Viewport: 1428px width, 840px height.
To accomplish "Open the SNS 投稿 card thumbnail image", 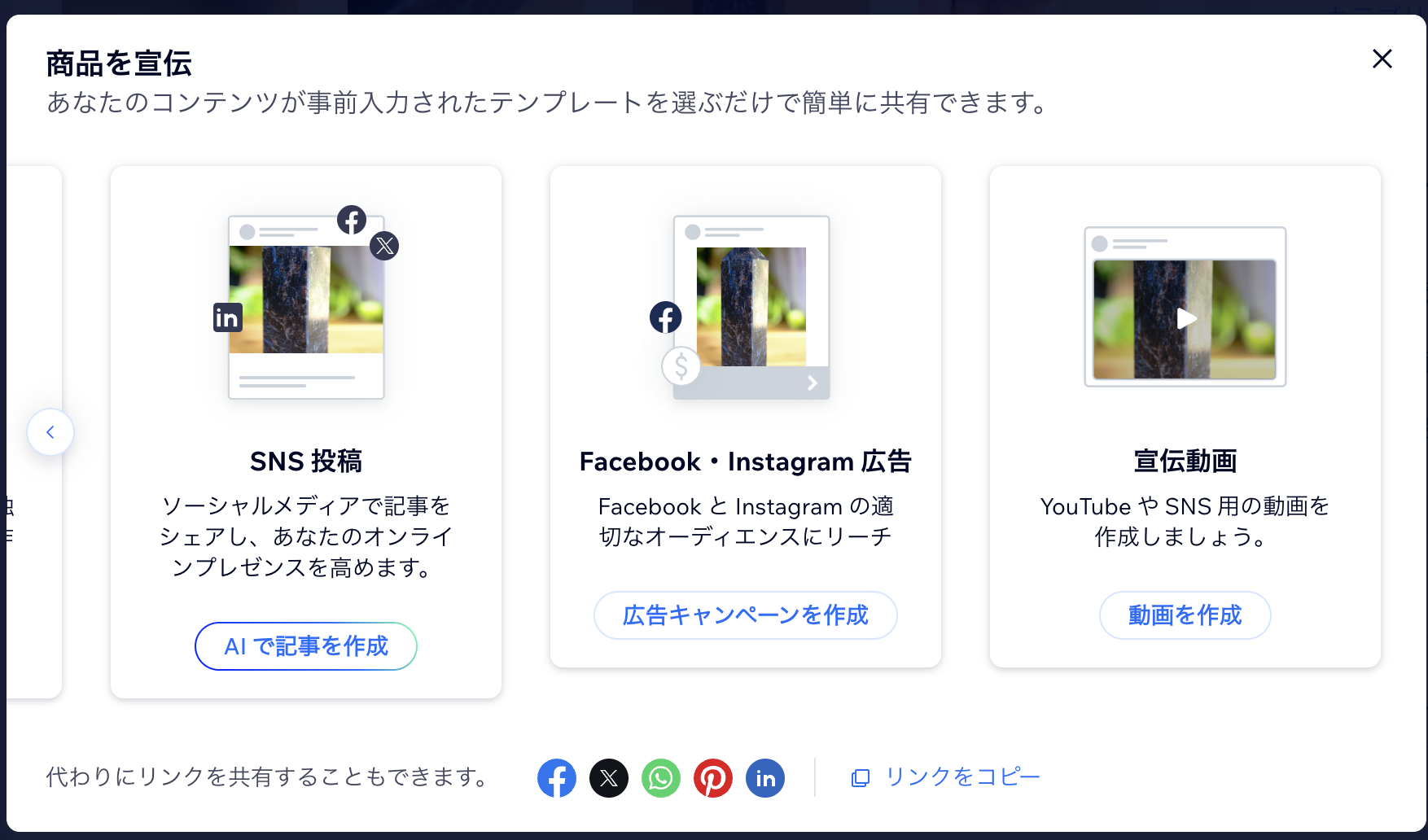I will click(306, 300).
